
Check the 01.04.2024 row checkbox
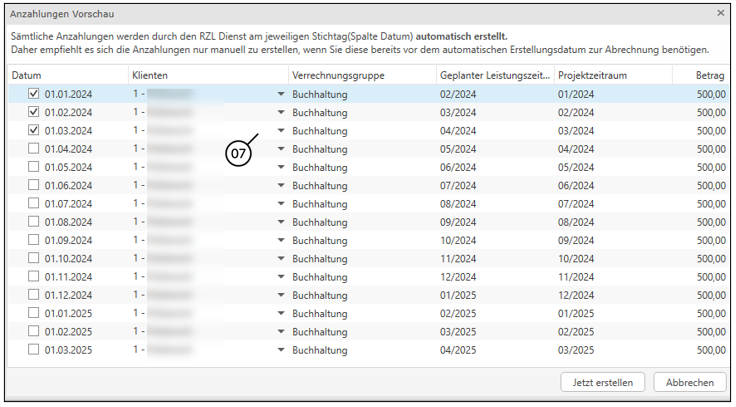click(x=34, y=148)
